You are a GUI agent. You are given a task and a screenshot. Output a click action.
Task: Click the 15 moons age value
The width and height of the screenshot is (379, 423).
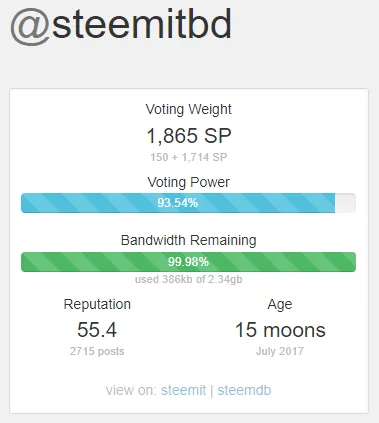pos(280,330)
